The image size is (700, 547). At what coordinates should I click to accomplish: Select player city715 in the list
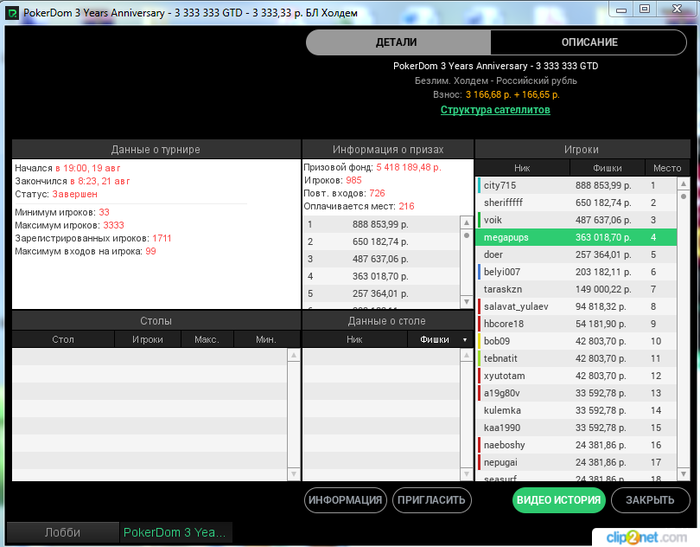(576, 185)
